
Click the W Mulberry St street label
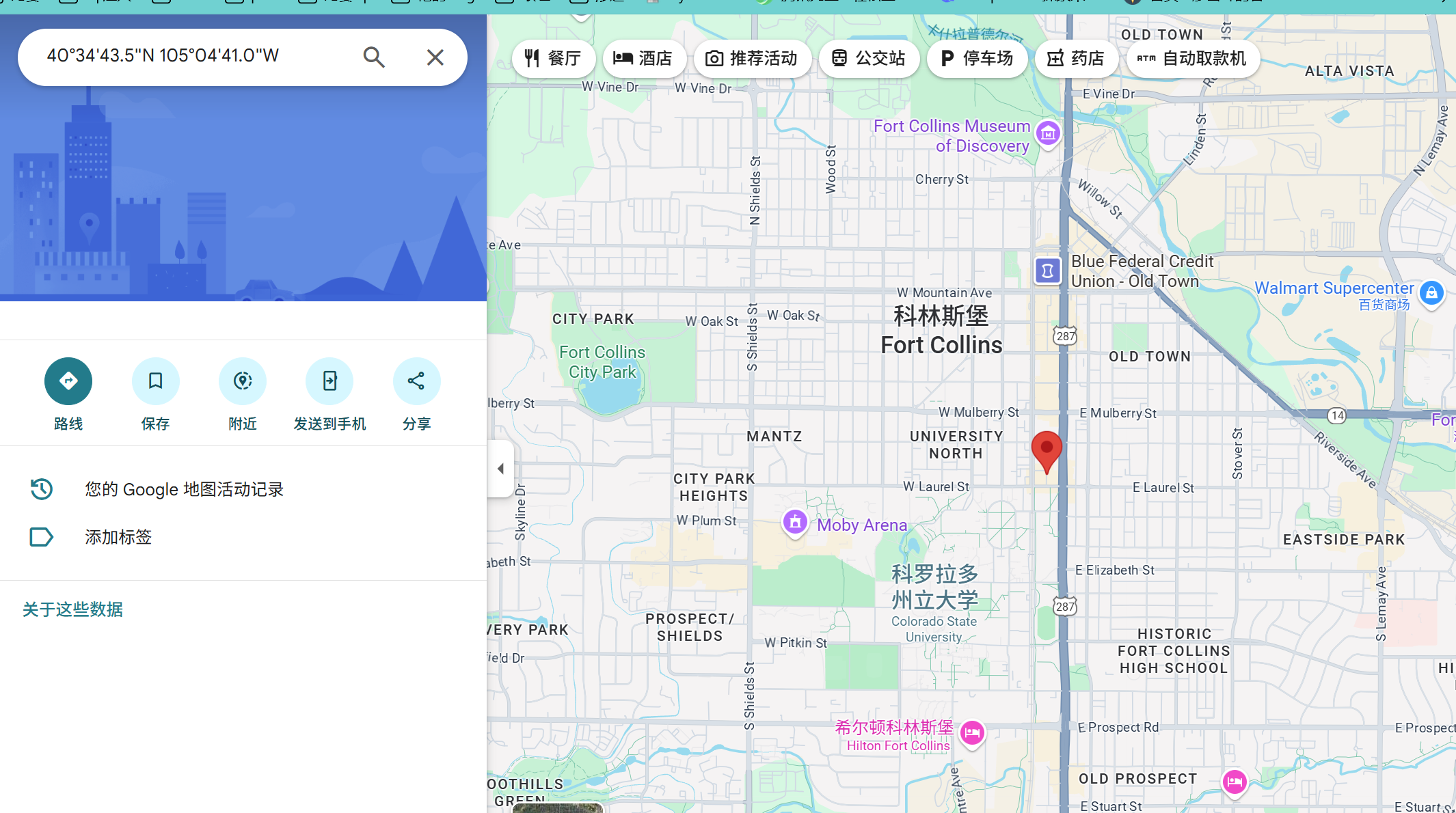coord(979,413)
